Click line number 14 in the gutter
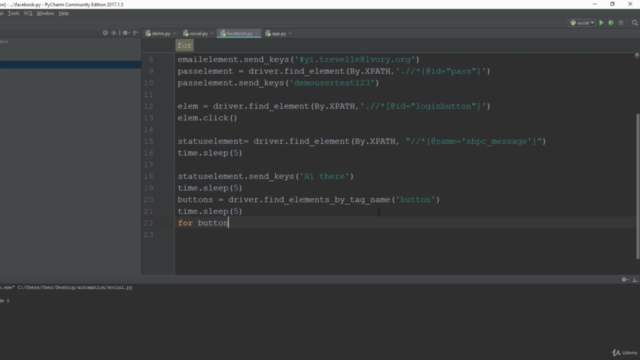Image resolution: width=640 pixels, height=360 pixels. pyautogui.click(x=148, y=130)
